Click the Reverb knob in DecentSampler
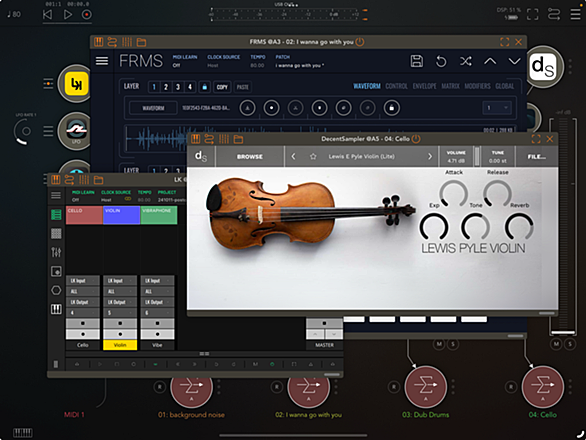 519,227
